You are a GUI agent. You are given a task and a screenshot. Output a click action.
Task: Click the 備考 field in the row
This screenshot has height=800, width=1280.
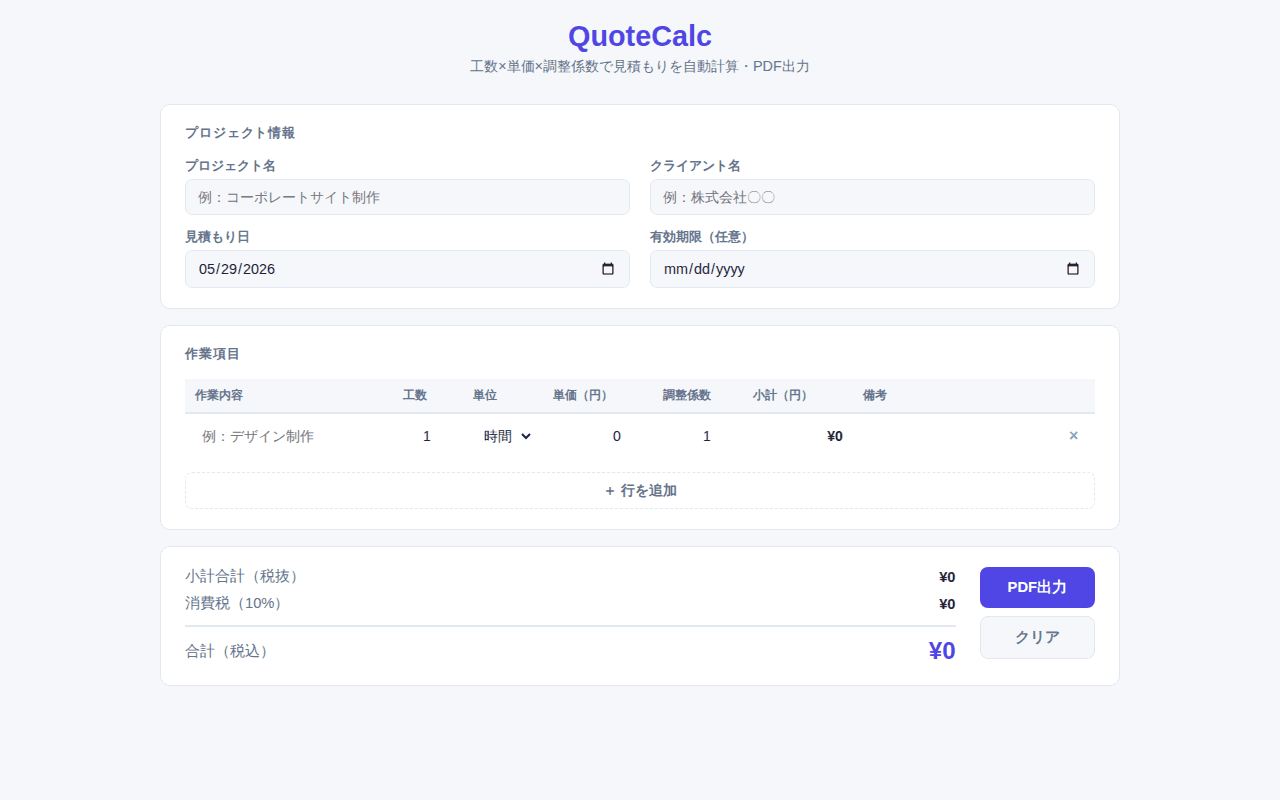955,436
